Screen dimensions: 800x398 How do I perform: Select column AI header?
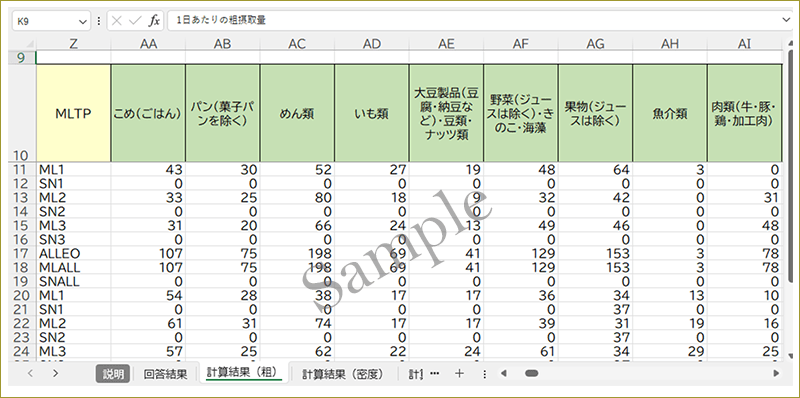point(744,44)
